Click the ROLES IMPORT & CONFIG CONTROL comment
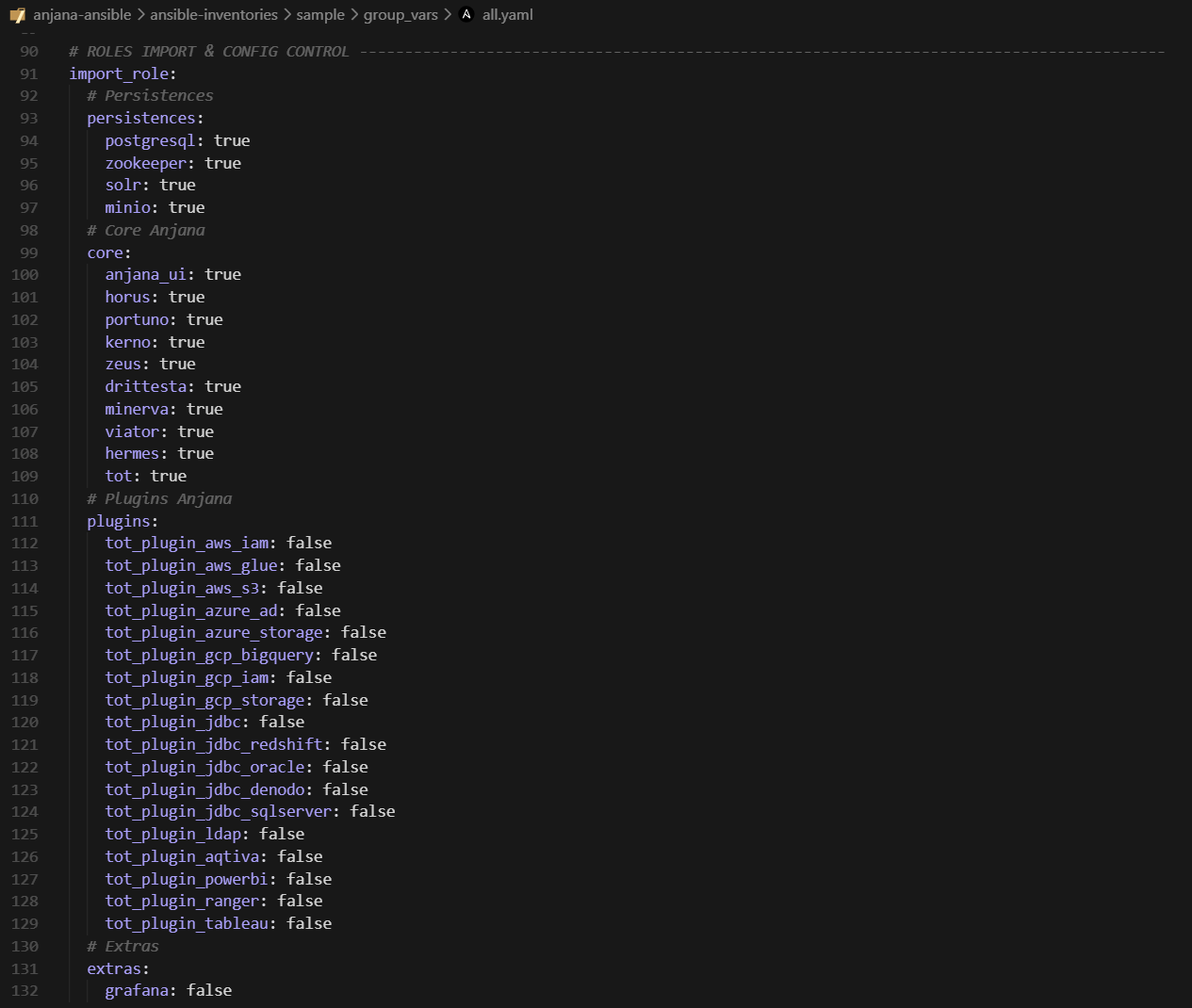The width and height of the screenshot is (1192, 1008). point(208,51)
